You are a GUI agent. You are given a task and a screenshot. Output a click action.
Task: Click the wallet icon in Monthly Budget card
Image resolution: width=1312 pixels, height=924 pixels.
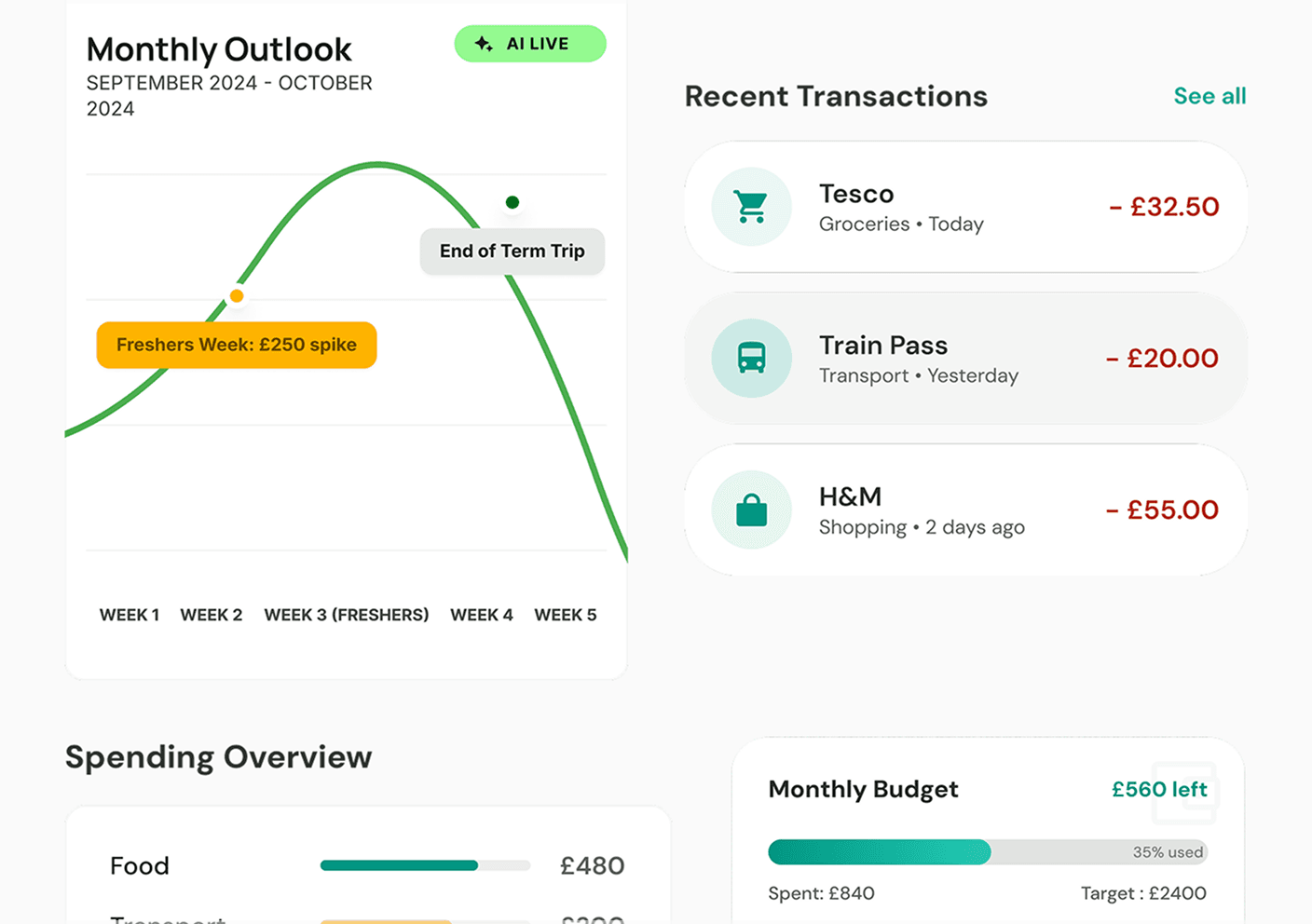(x=1185, y=794)
